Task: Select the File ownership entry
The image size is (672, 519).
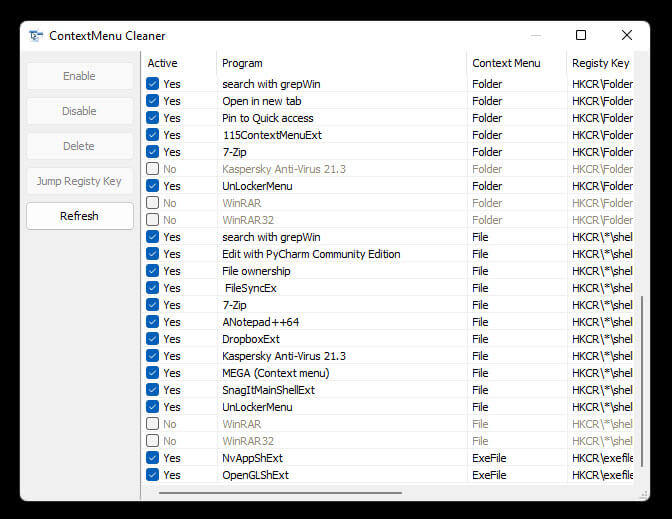Action: 256,271
